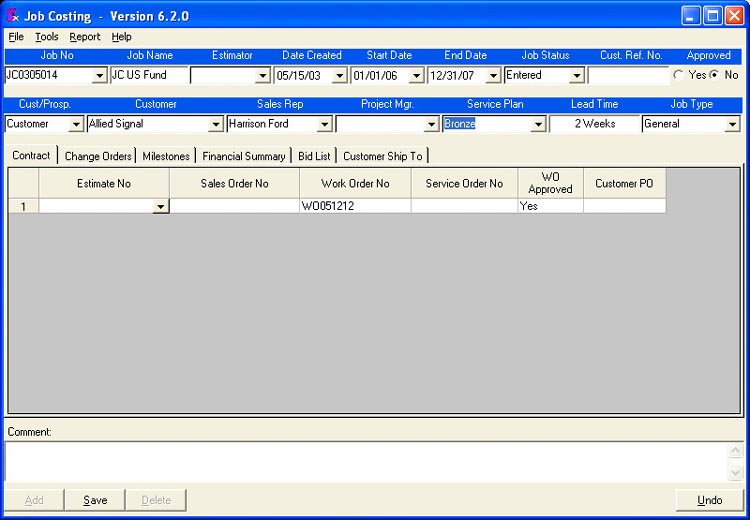The image size is (750, 520).
Task: Open the Start Date dropdown calendar
Action: (416, 75)
